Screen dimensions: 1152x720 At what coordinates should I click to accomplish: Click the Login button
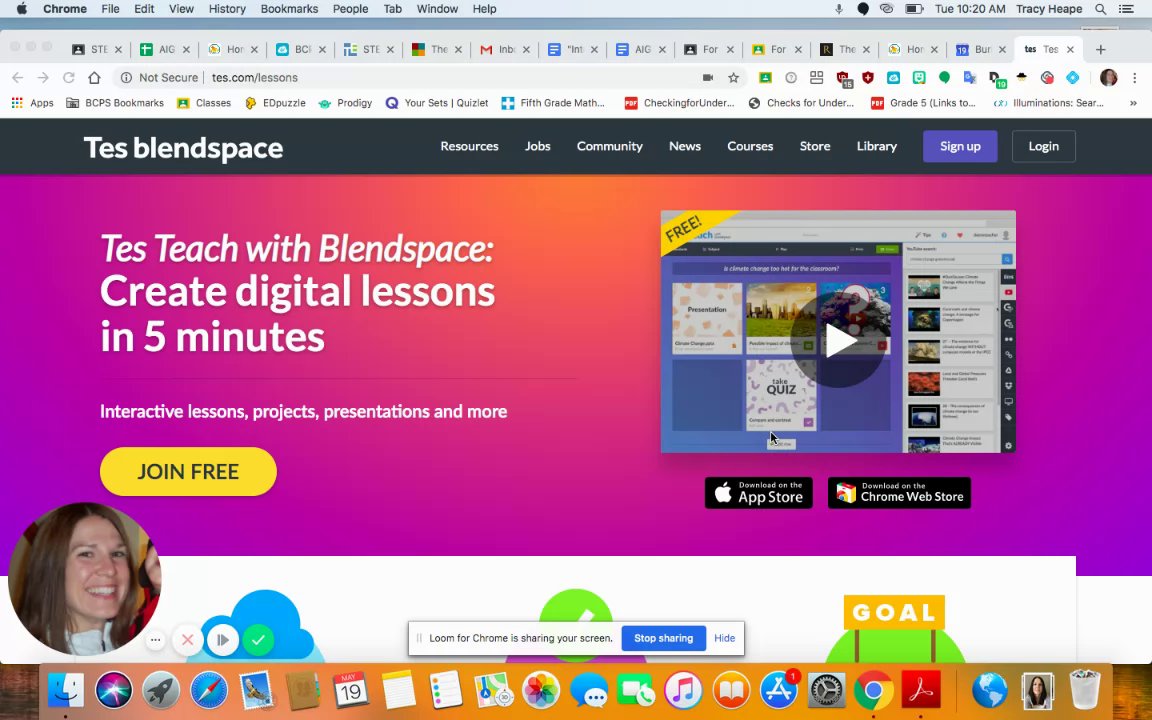tap(1043, 146)
